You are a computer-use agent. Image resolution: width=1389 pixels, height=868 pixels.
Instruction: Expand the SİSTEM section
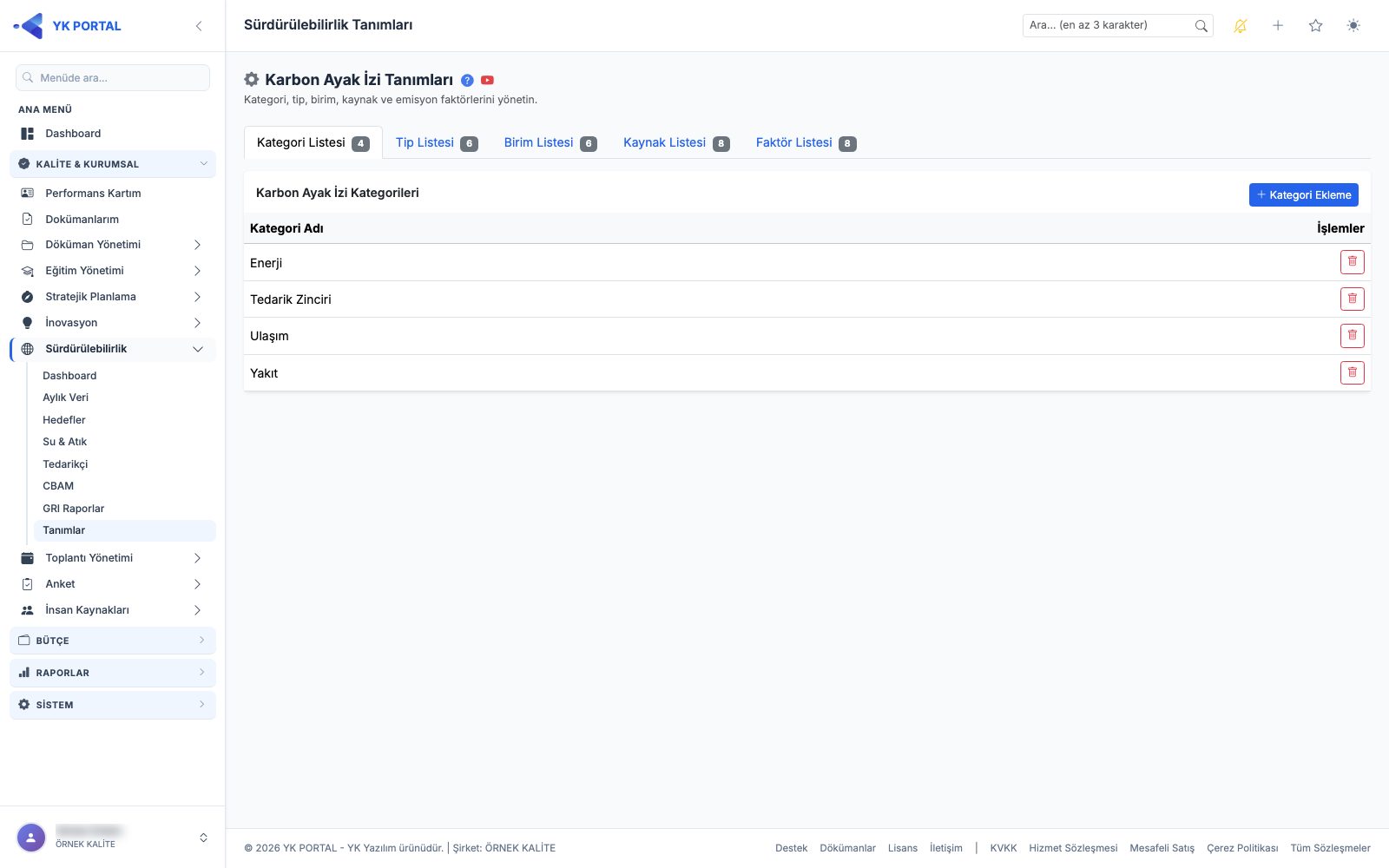pyautogui.click(x=113, y=705)
